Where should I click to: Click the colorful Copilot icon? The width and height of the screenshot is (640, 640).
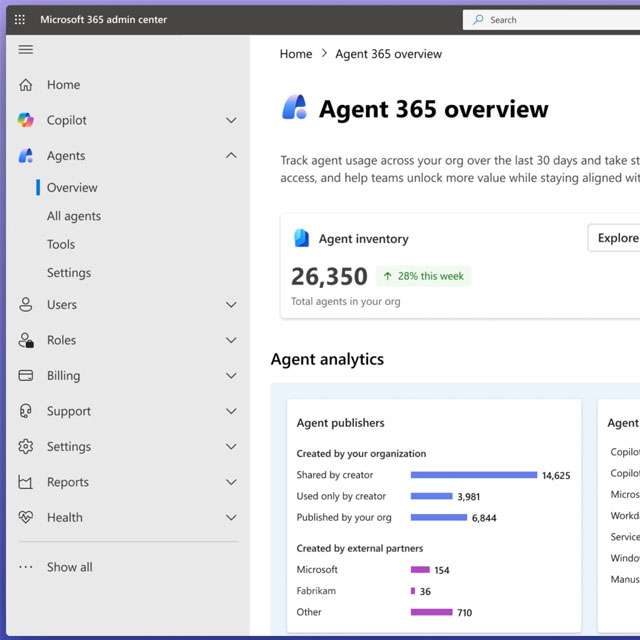click(26, 120)
